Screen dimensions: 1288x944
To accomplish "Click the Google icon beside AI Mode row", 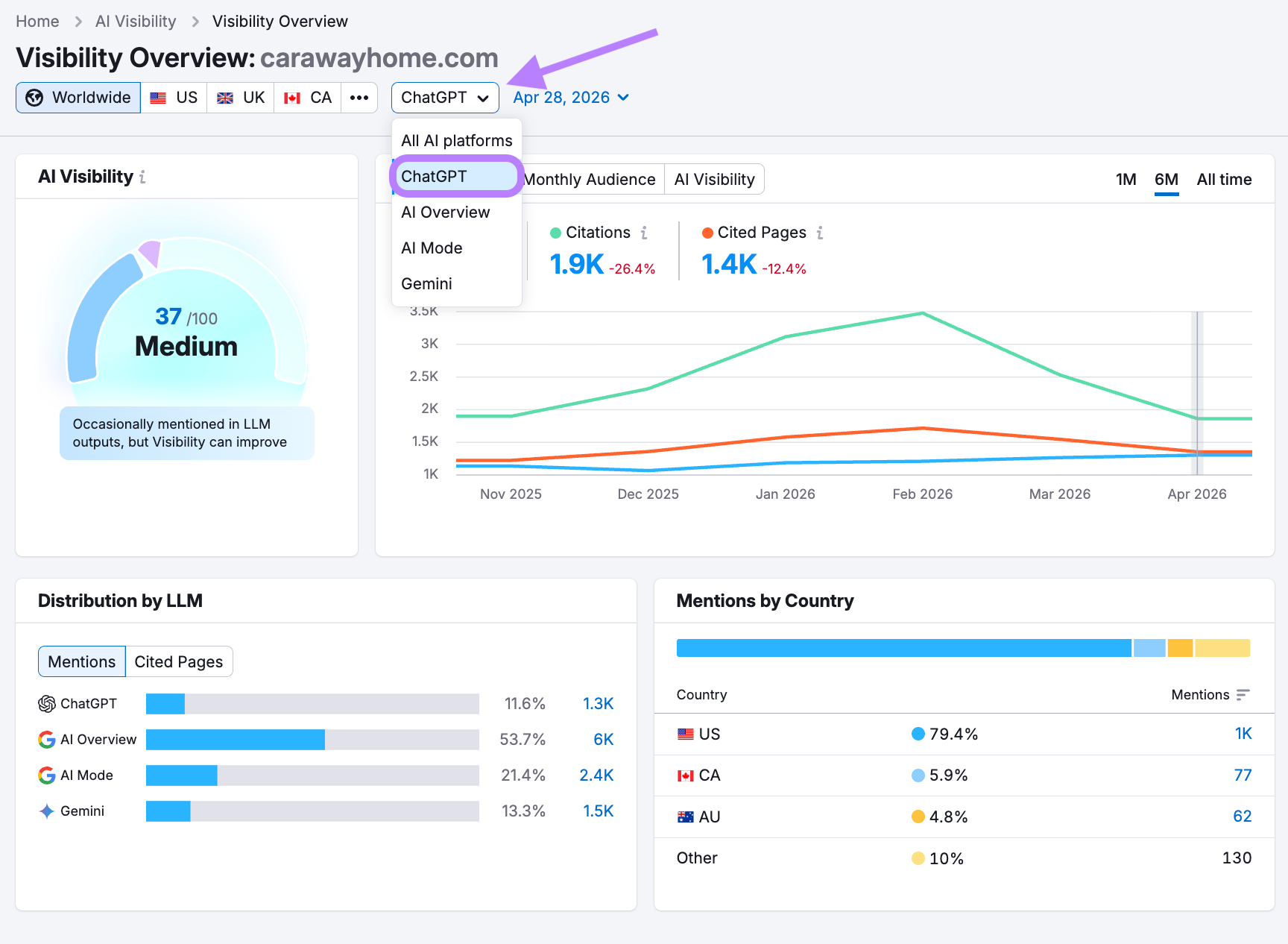I will point(47,775).
